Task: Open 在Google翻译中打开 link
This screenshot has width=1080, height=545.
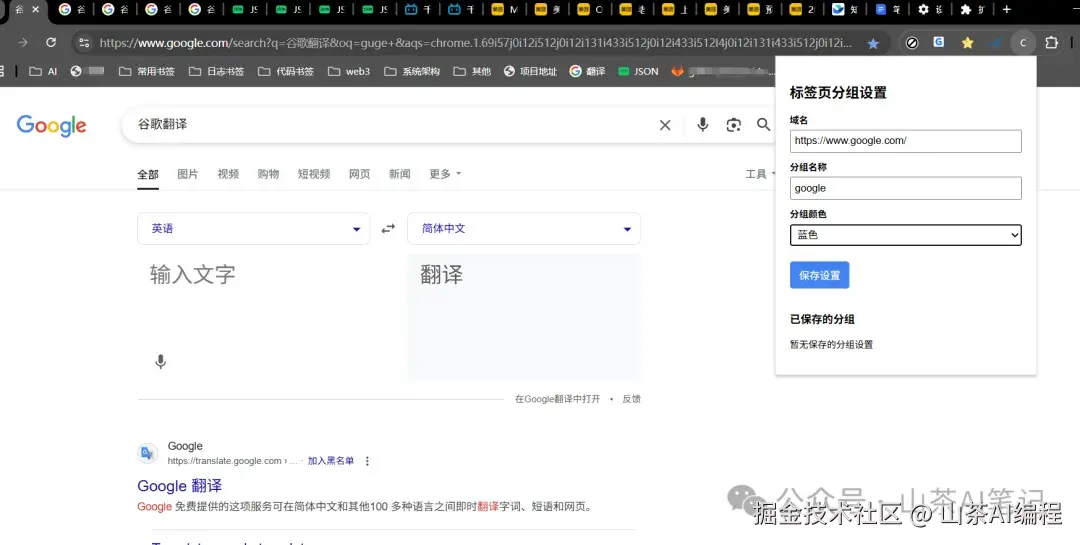Action: click(557, 399)
